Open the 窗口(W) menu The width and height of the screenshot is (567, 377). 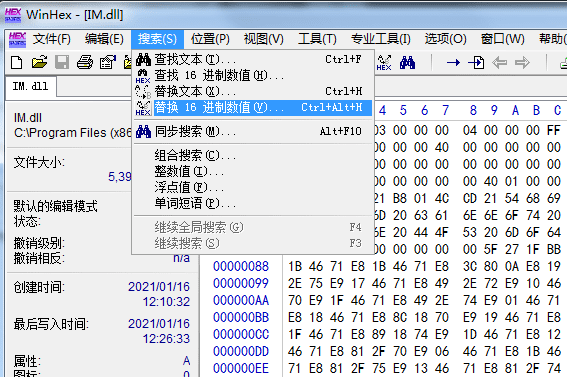point(502,39)
